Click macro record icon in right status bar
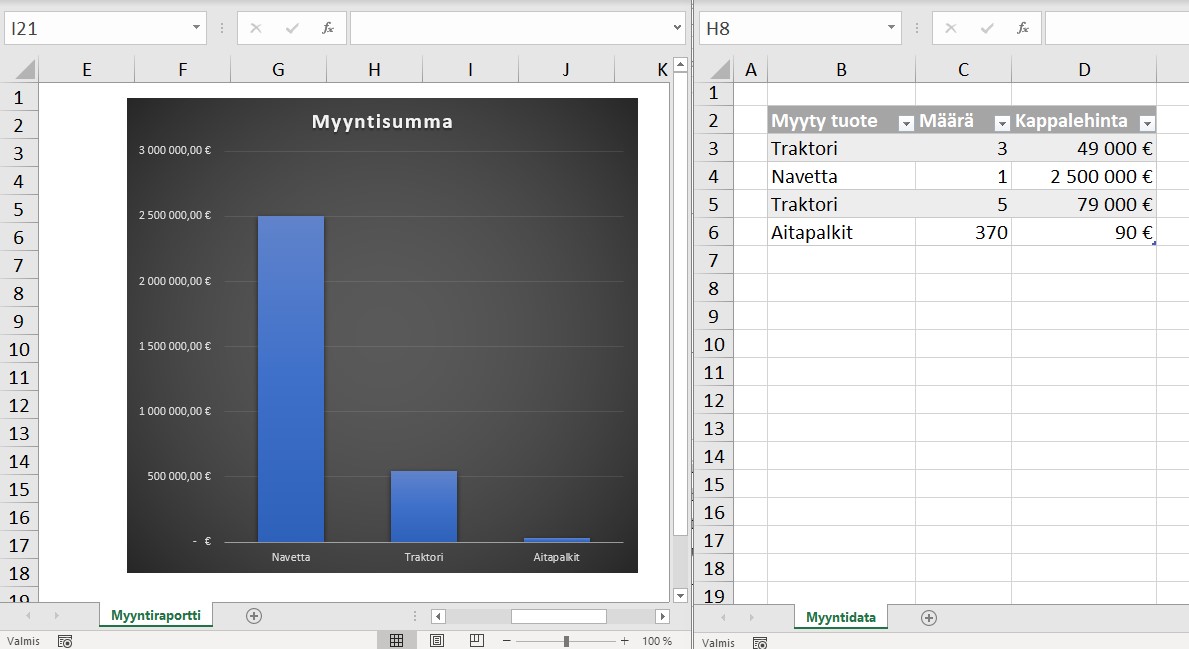Screen dimensions: 1189x649 pyautogui.click(x=760, y=643)
